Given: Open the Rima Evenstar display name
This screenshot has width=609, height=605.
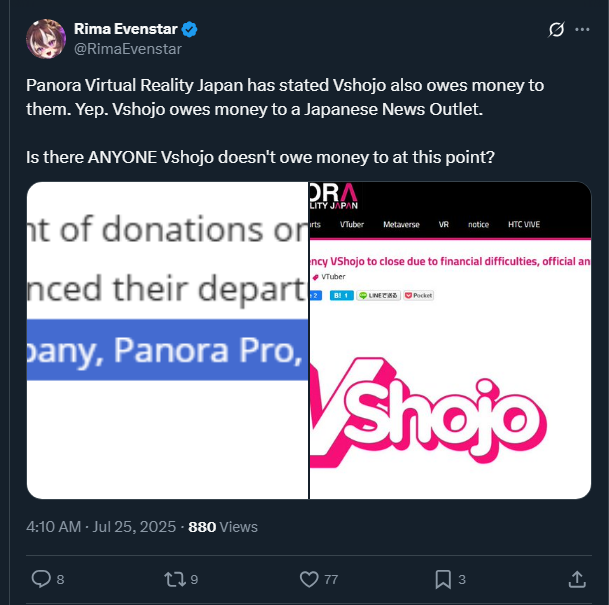Looking at the screenshot, I should click(x=125, y=29).
